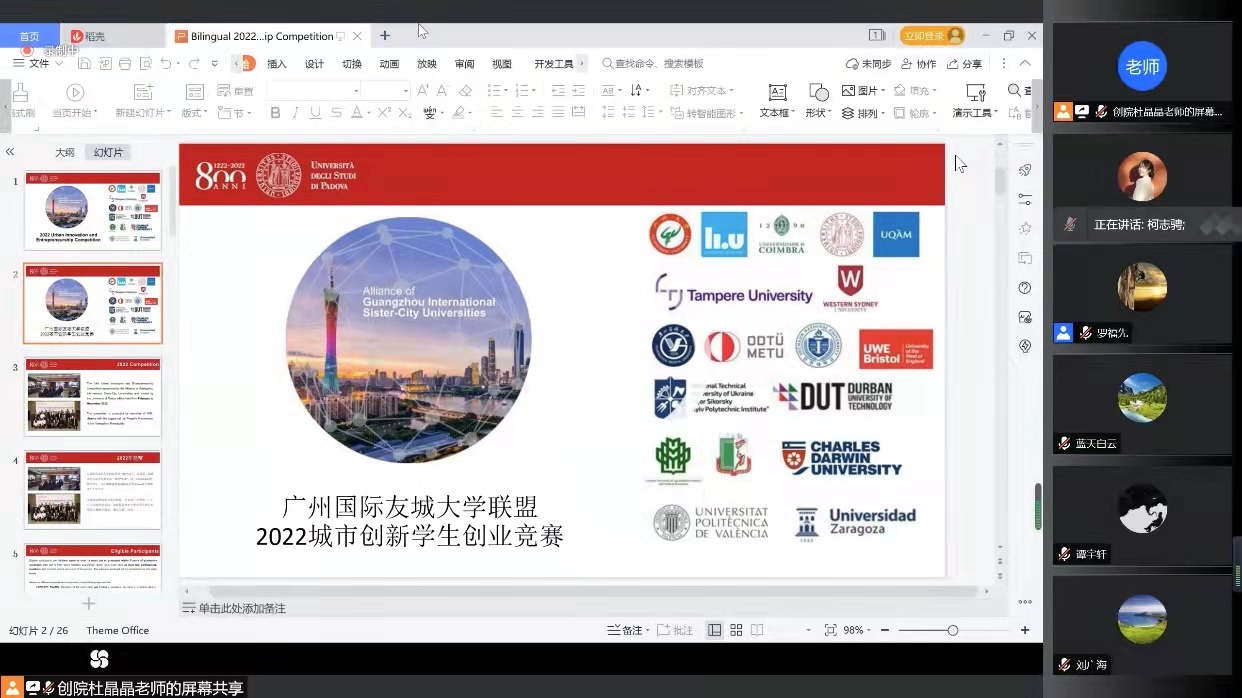Click the Redo arrow icon

[x=195, y=64]
